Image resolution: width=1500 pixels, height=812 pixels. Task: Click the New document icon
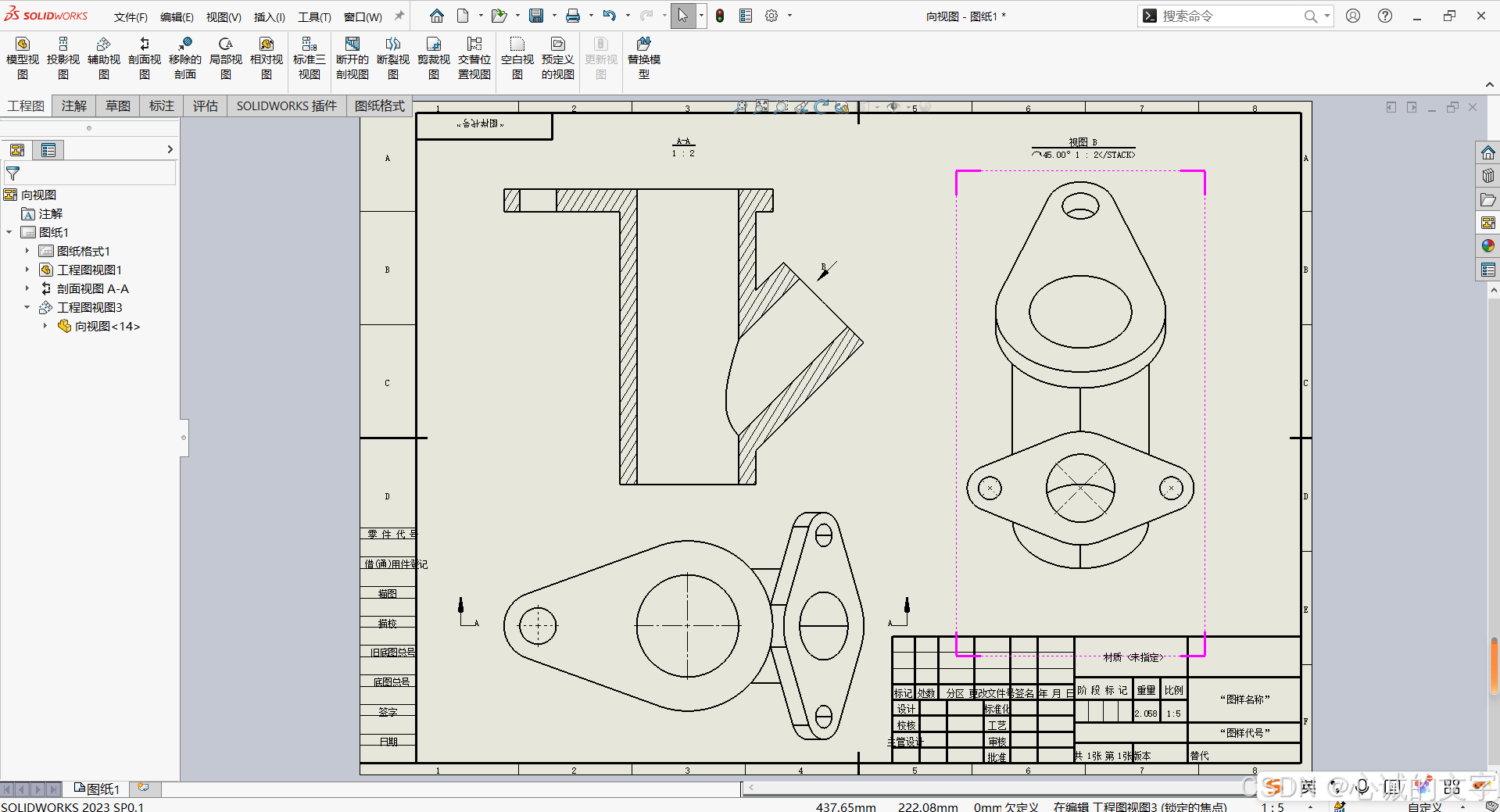[464, 16]
